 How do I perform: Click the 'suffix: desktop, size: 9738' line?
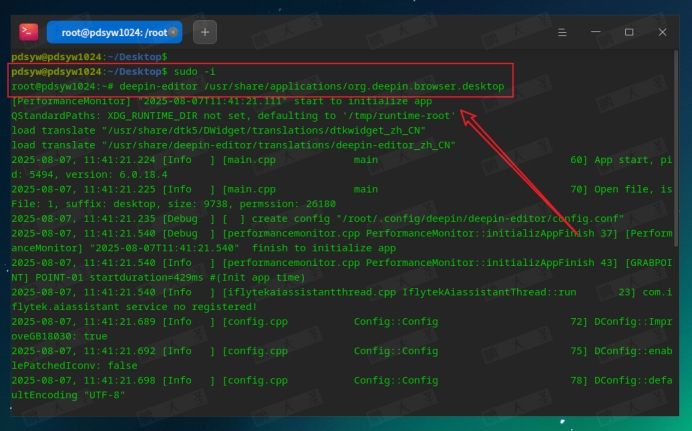pyautogui.click(x=173, y=204)
